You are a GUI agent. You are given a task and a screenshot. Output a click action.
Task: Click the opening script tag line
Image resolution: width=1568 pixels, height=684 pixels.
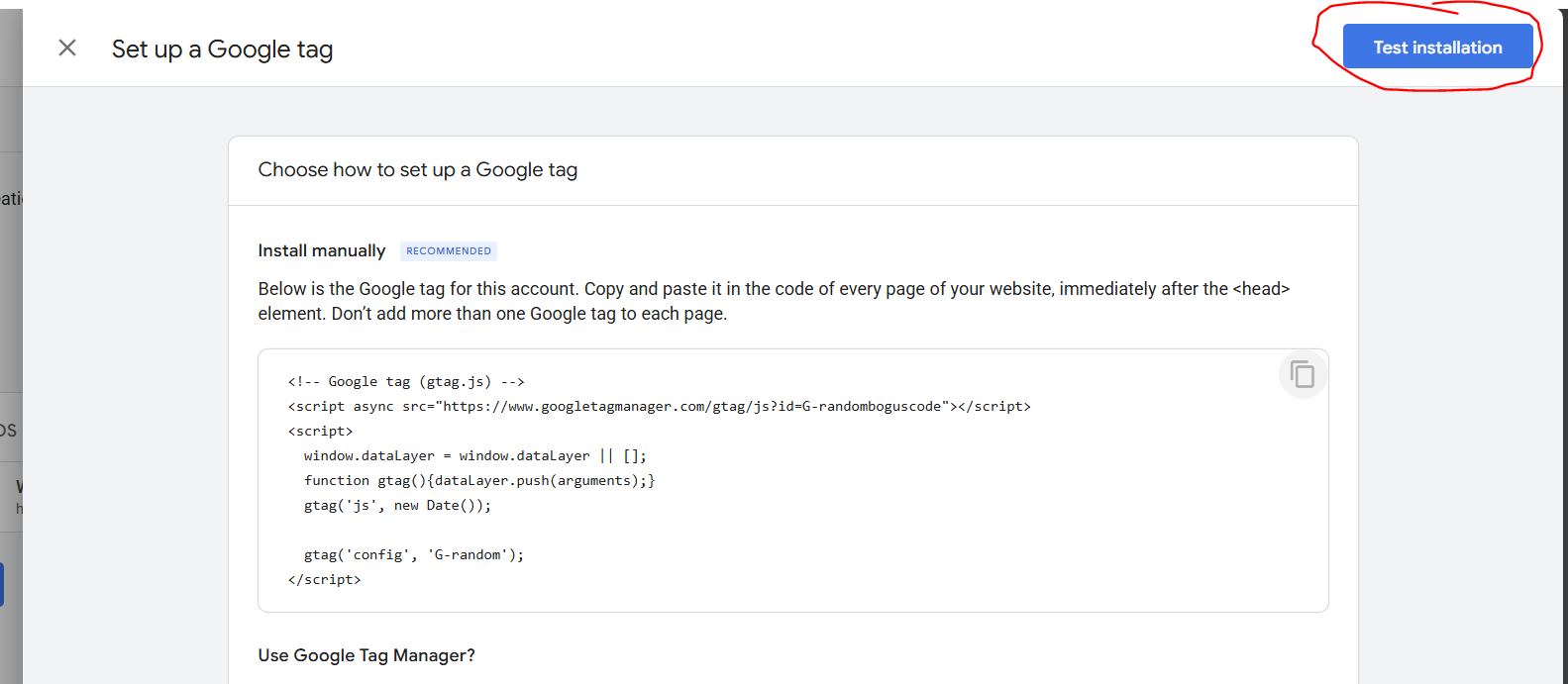pos(320,432)
